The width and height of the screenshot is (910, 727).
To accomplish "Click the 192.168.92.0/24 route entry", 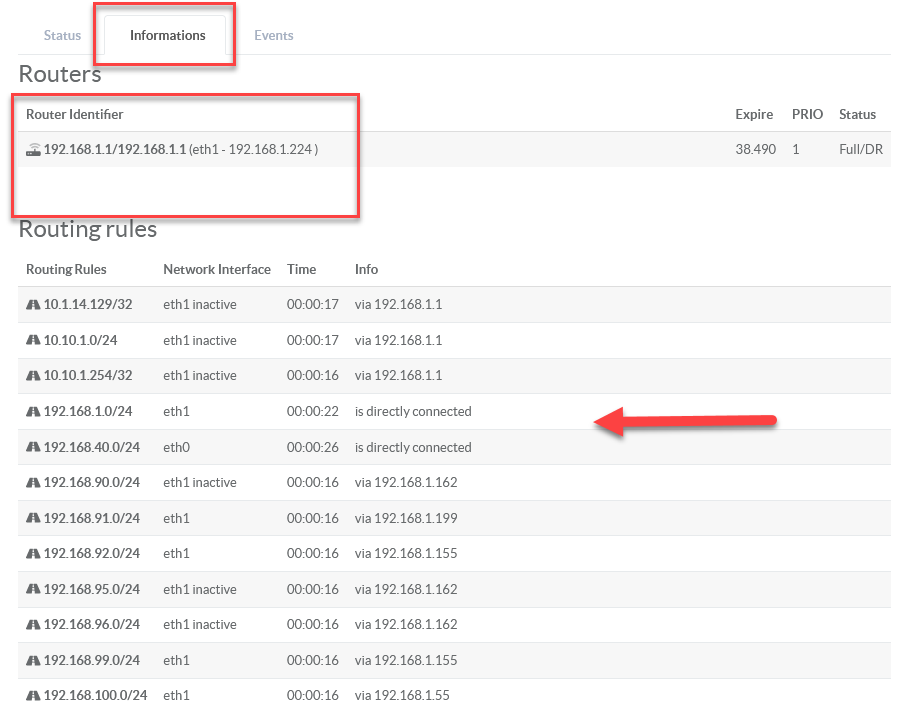I will [92, 554].
